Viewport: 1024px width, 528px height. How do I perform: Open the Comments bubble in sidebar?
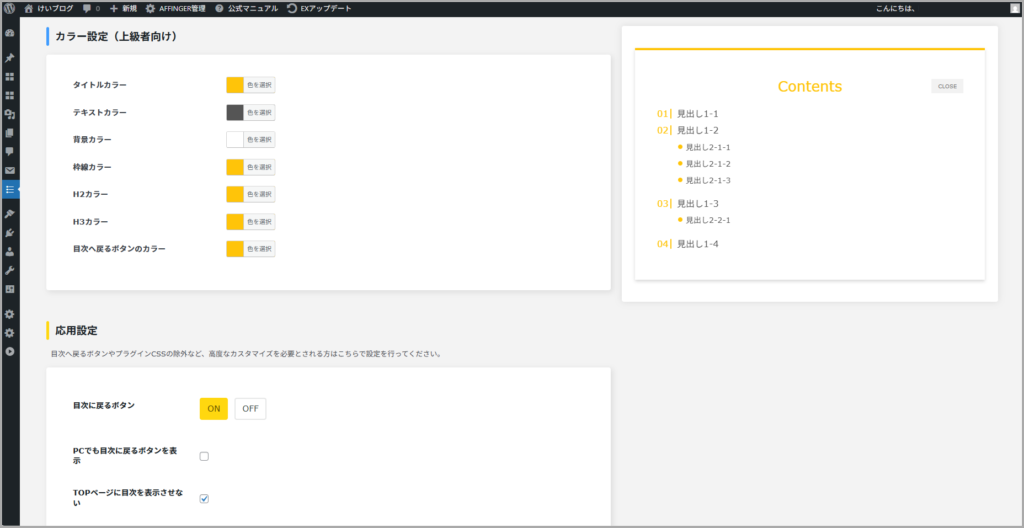click(x=10, y=151)
